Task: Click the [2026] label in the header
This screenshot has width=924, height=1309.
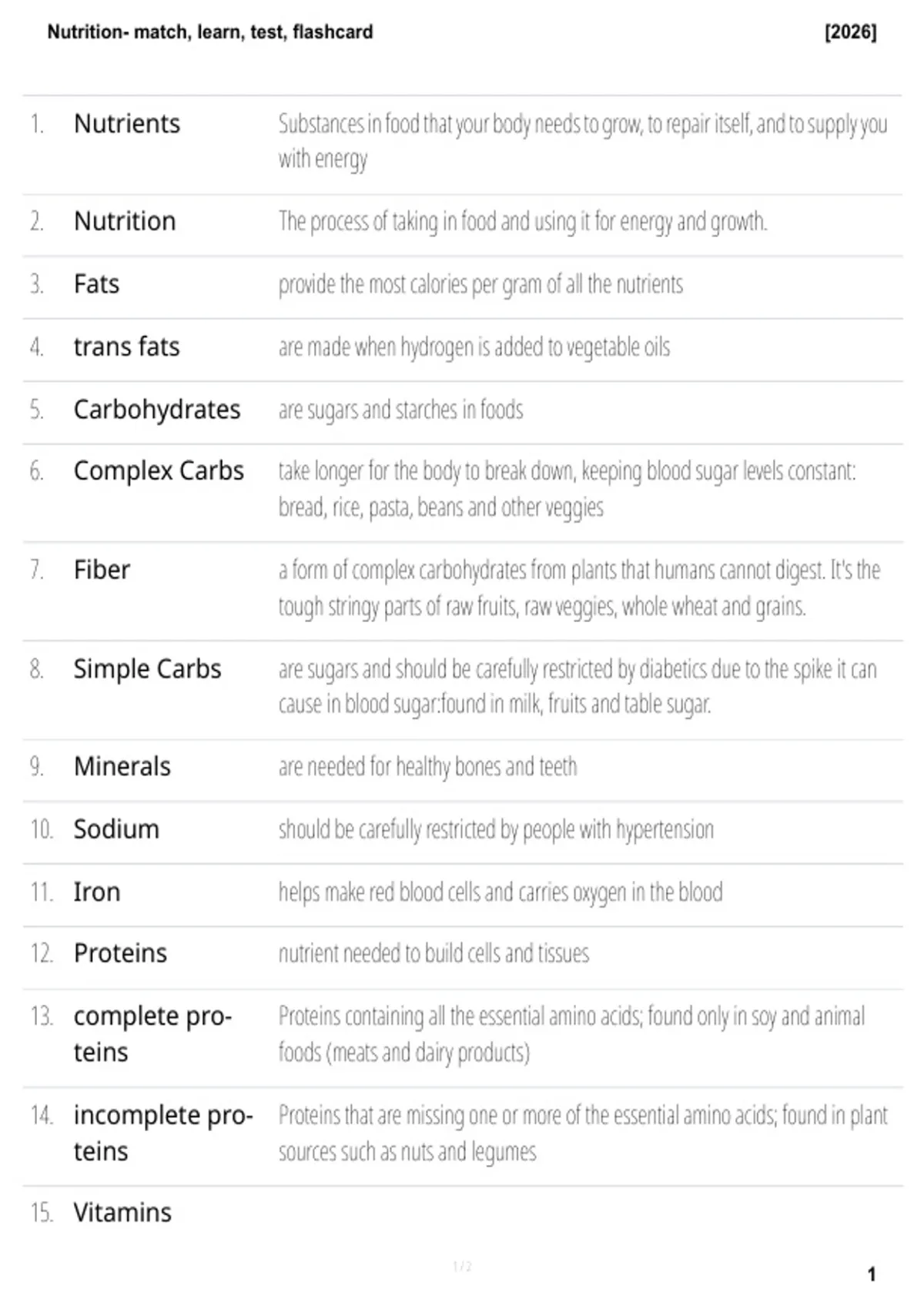Action: coord(850,32)
